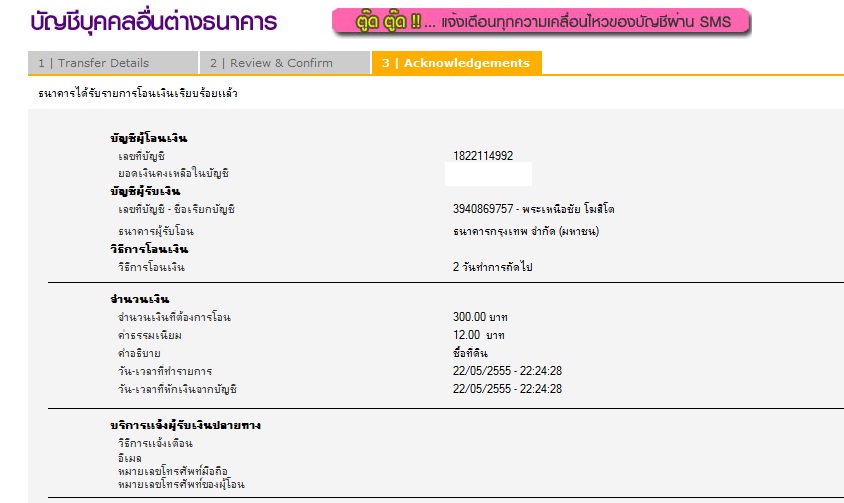Switch to Review & Confirm tab
844x503 pixels.
285,63
